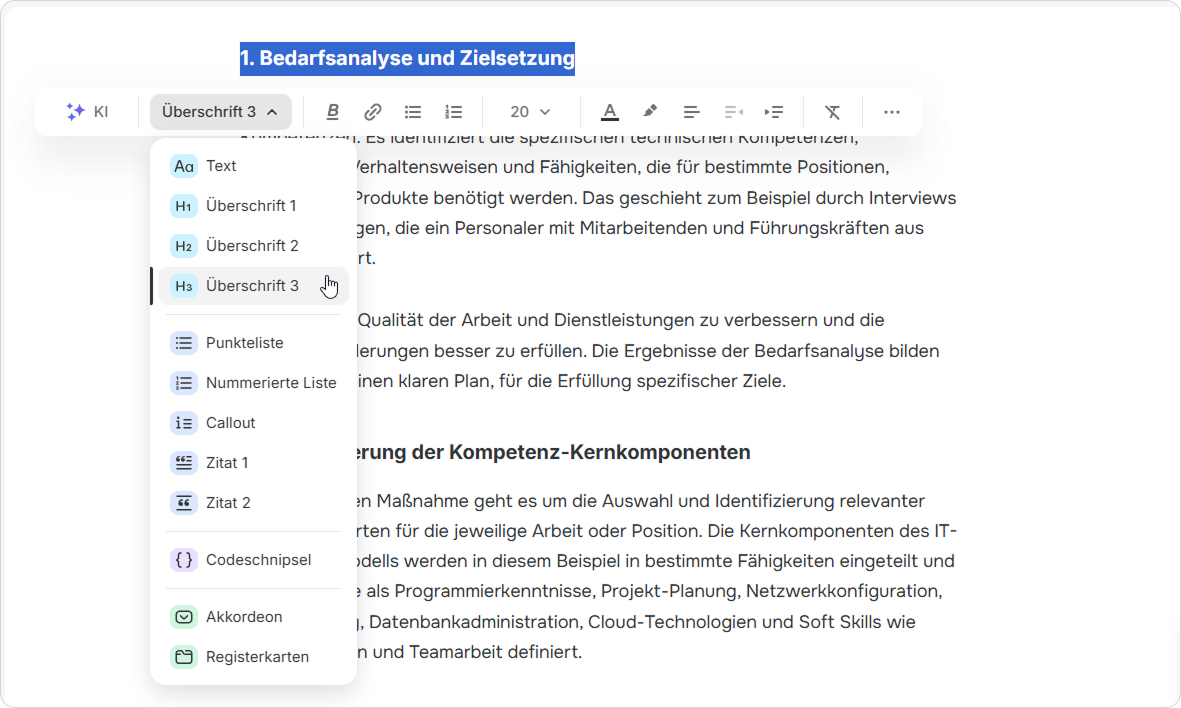Open the font size 20 dropdown

click(530, 112)
